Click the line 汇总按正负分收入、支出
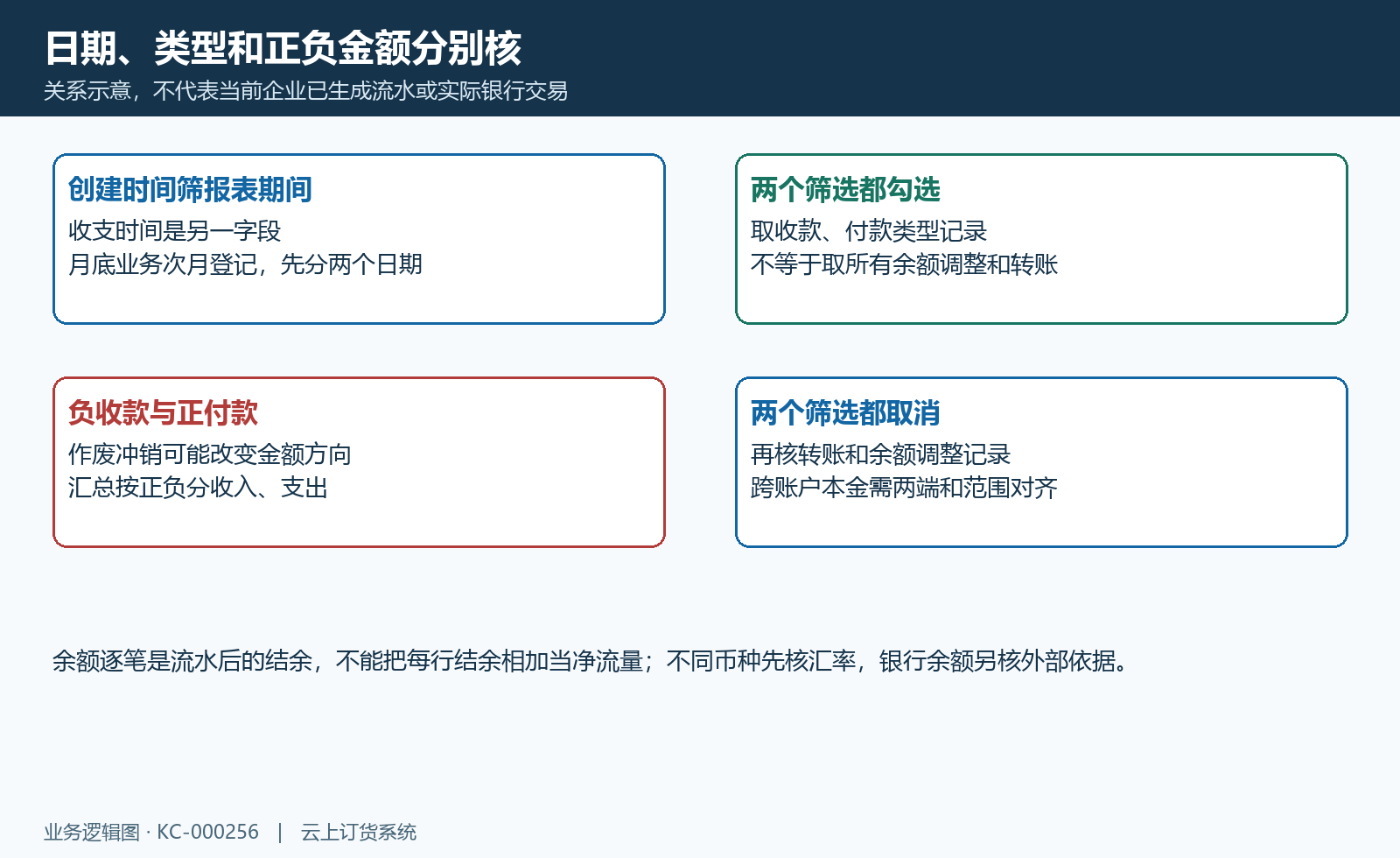The image size is (1400, 858). 198,488
